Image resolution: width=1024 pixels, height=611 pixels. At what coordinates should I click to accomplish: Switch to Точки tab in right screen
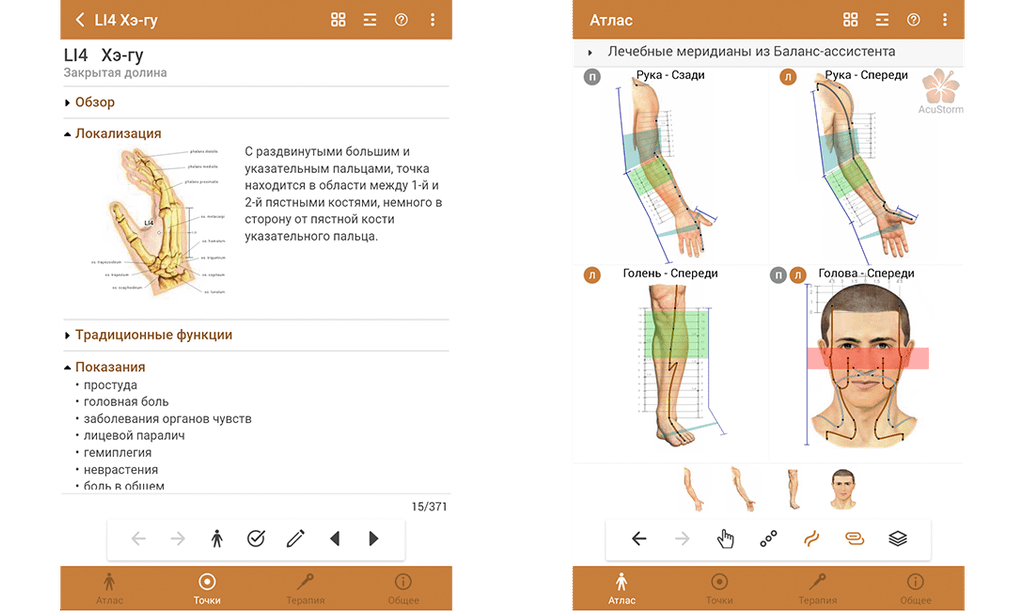point(719,588)
